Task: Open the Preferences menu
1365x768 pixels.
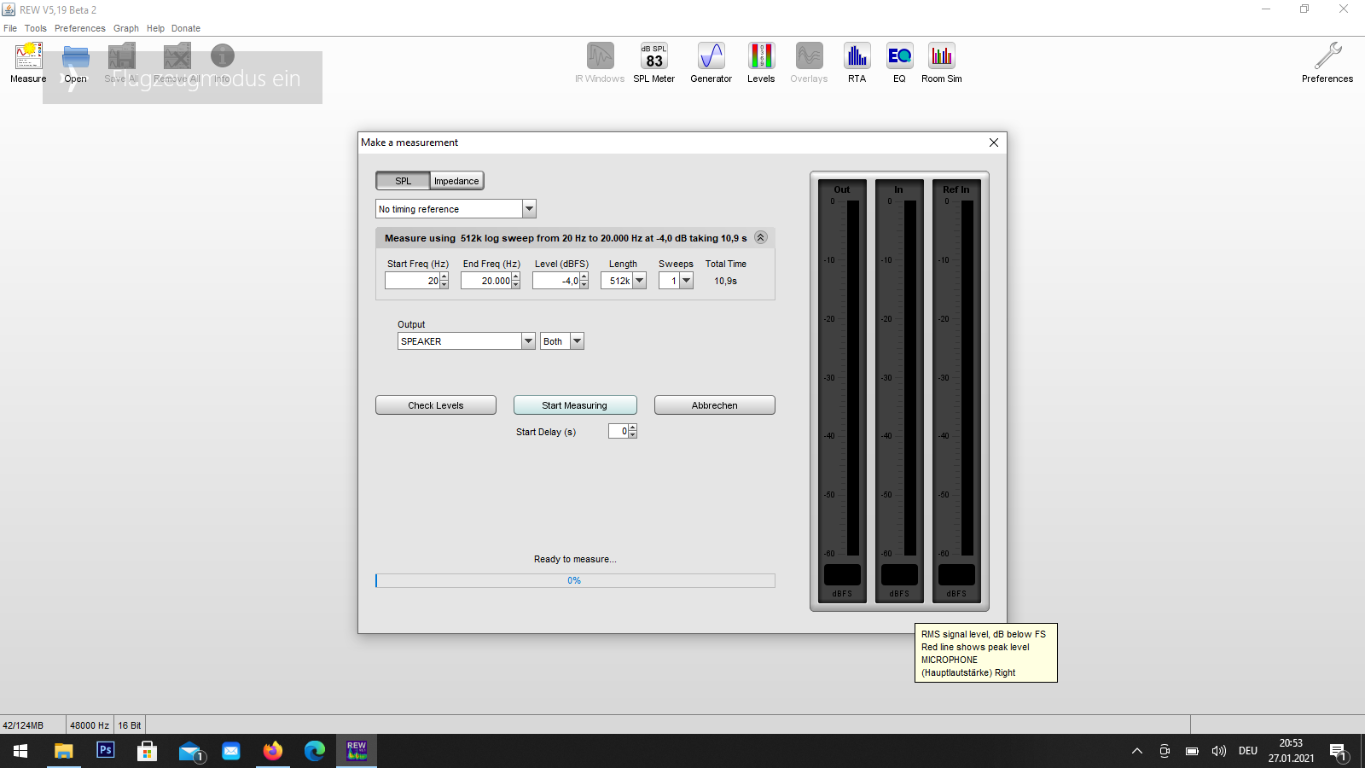Action: click(80, 28)
